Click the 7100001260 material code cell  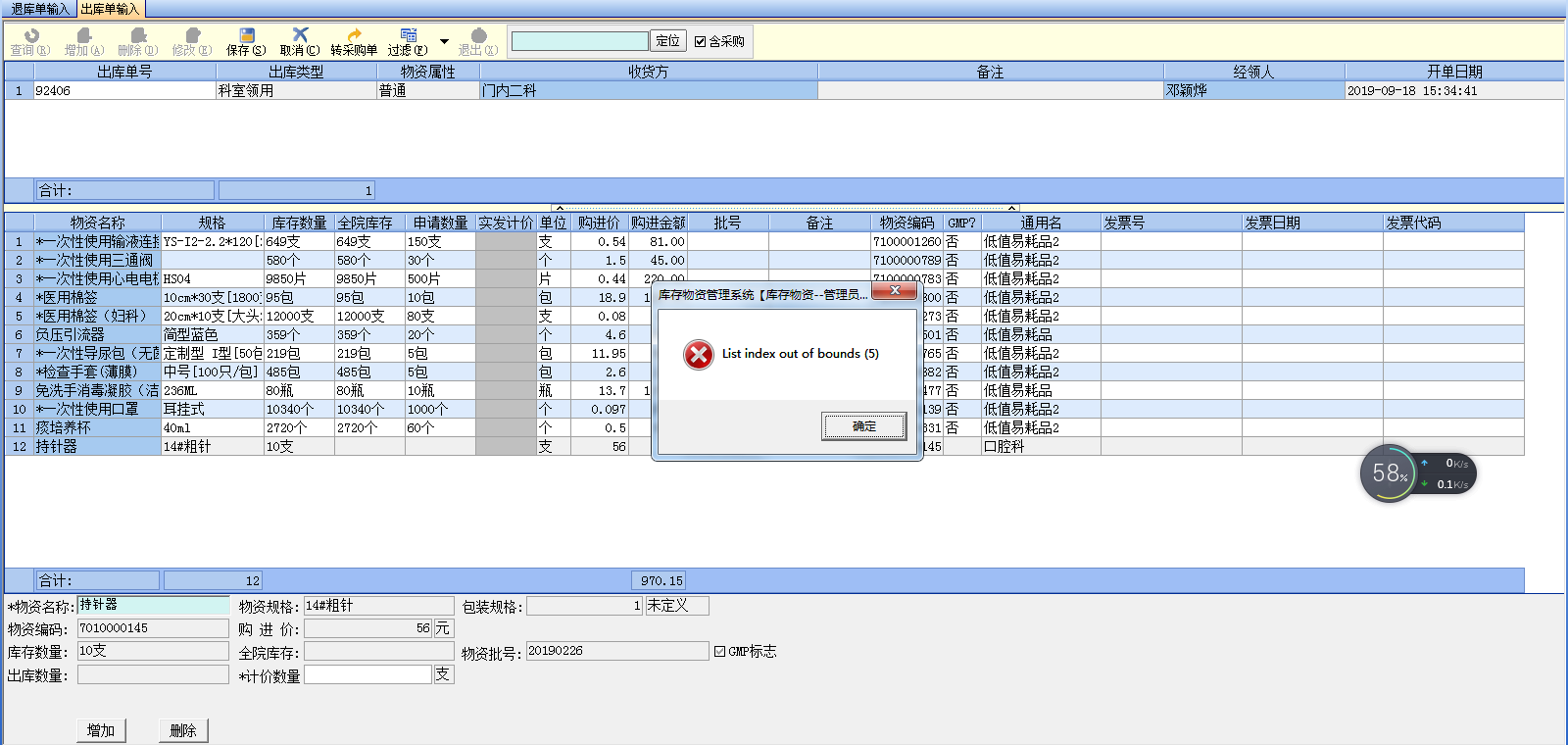point(906,241)
